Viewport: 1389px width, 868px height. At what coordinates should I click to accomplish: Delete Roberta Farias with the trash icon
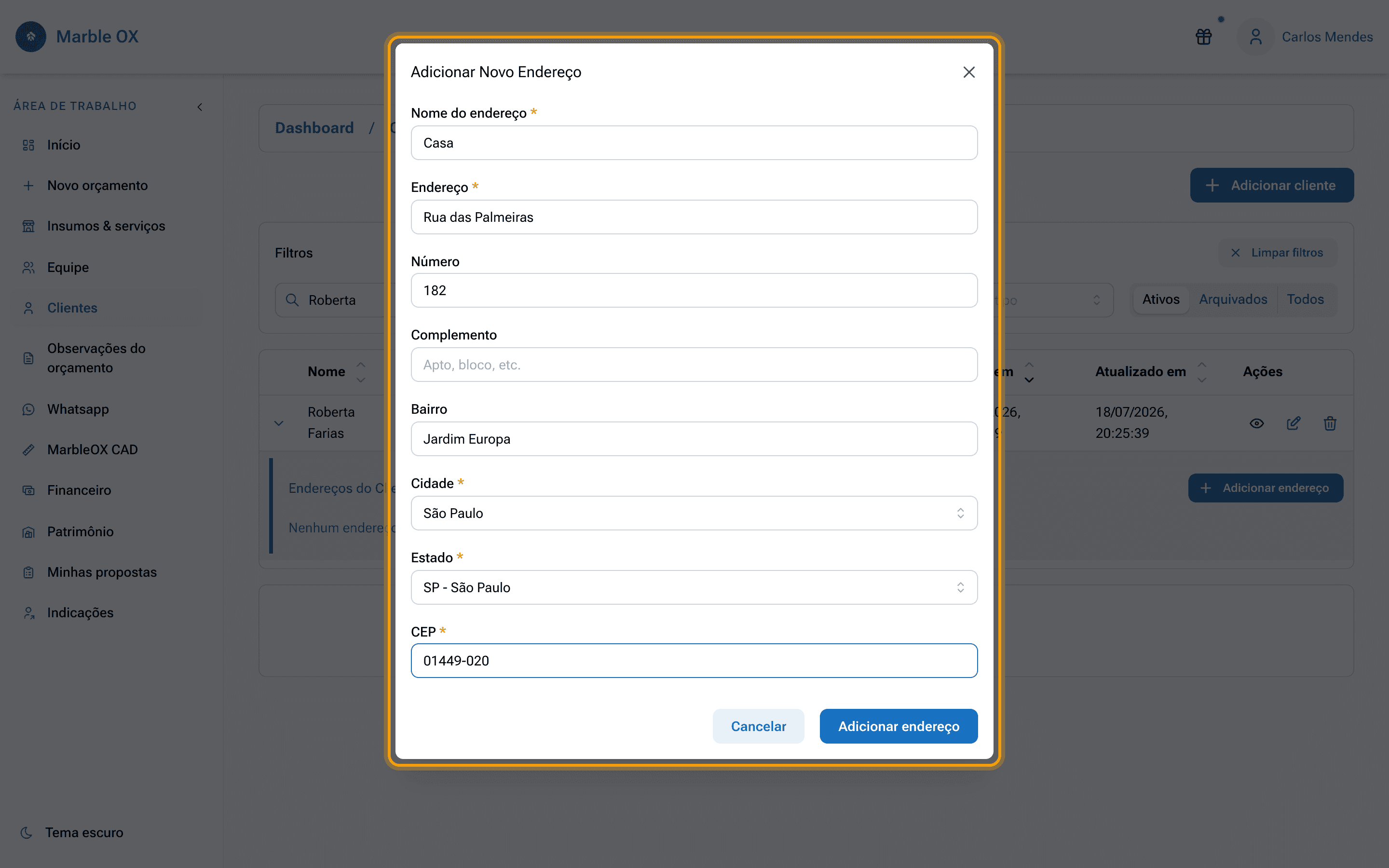coord(1330,424)
